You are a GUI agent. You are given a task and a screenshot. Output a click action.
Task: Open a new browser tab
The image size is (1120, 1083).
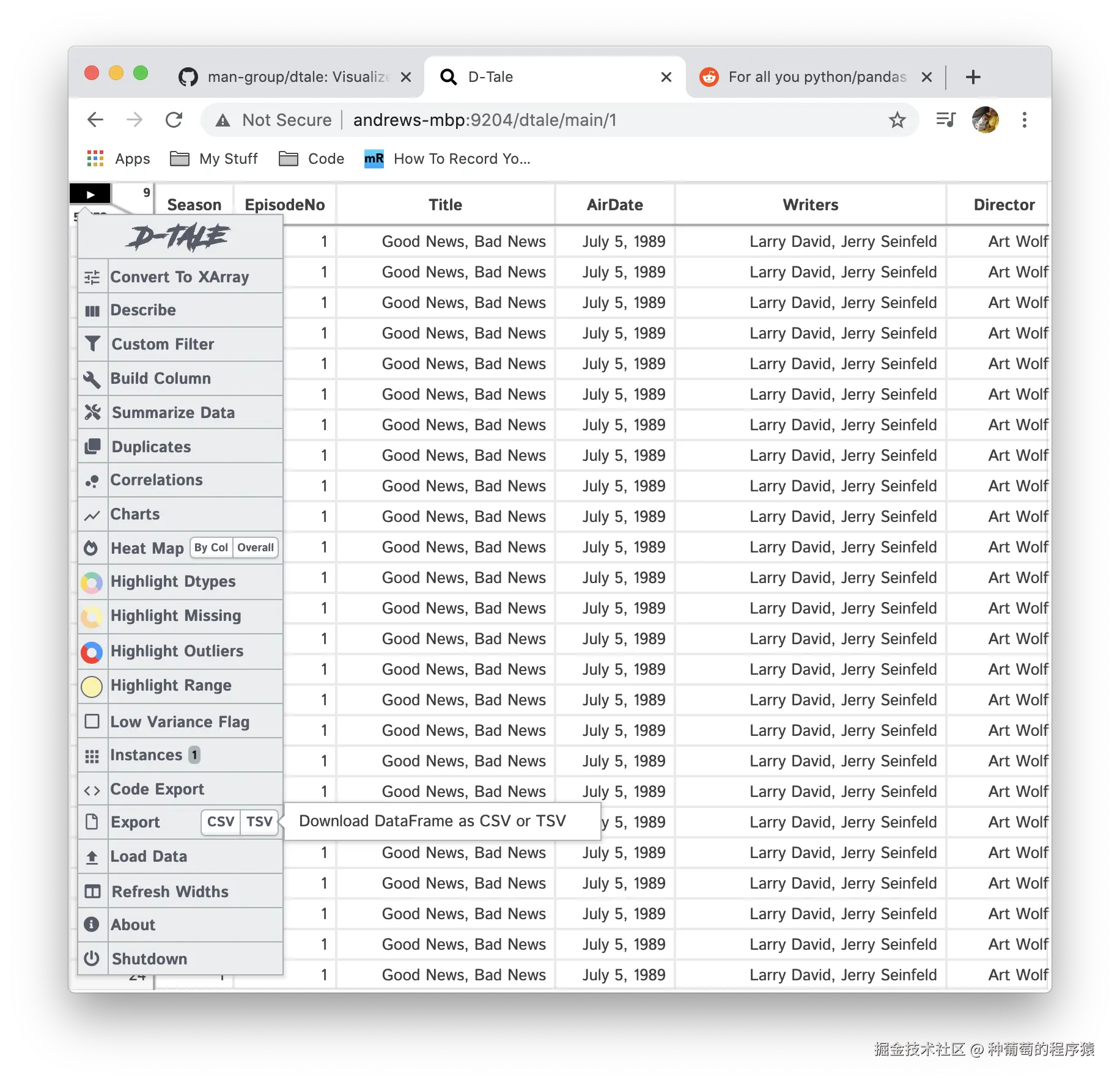pyautogui.click(x=973, y=77)
